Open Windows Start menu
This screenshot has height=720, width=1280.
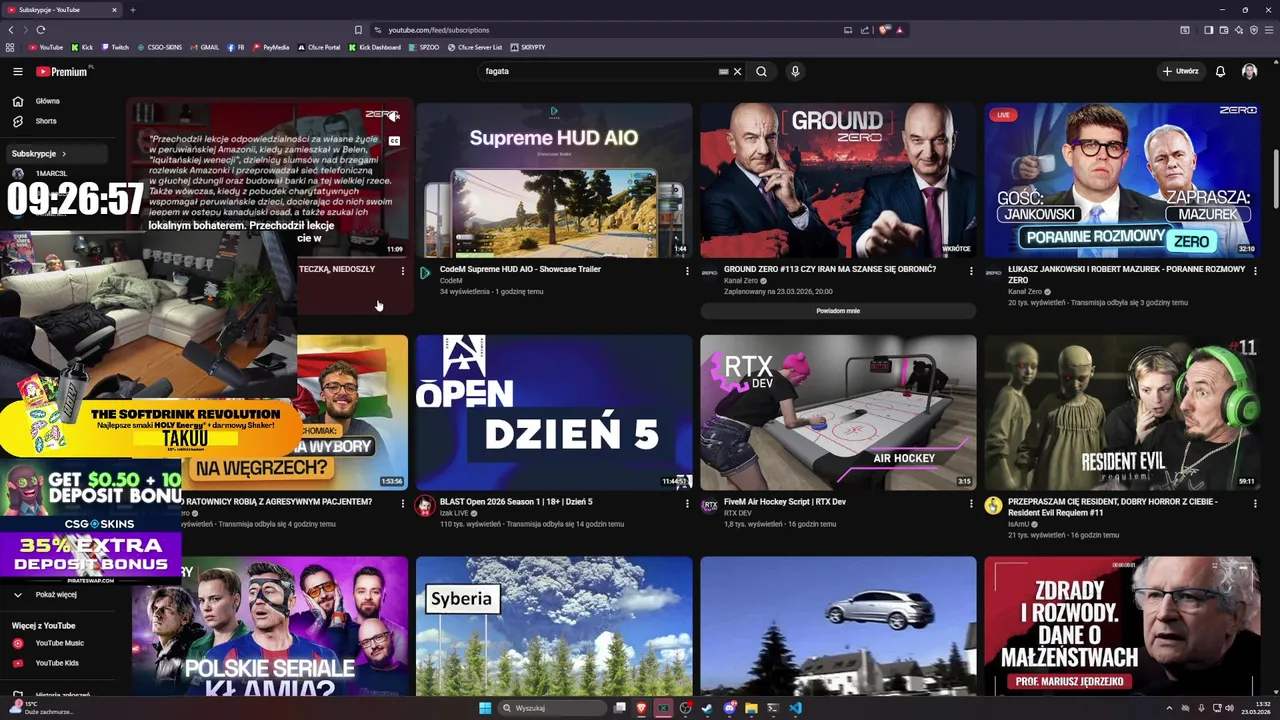[x=485, y=708]
